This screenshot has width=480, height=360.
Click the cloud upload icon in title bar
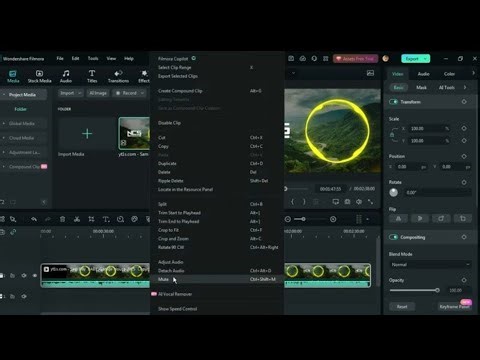(x=303, y=59)
